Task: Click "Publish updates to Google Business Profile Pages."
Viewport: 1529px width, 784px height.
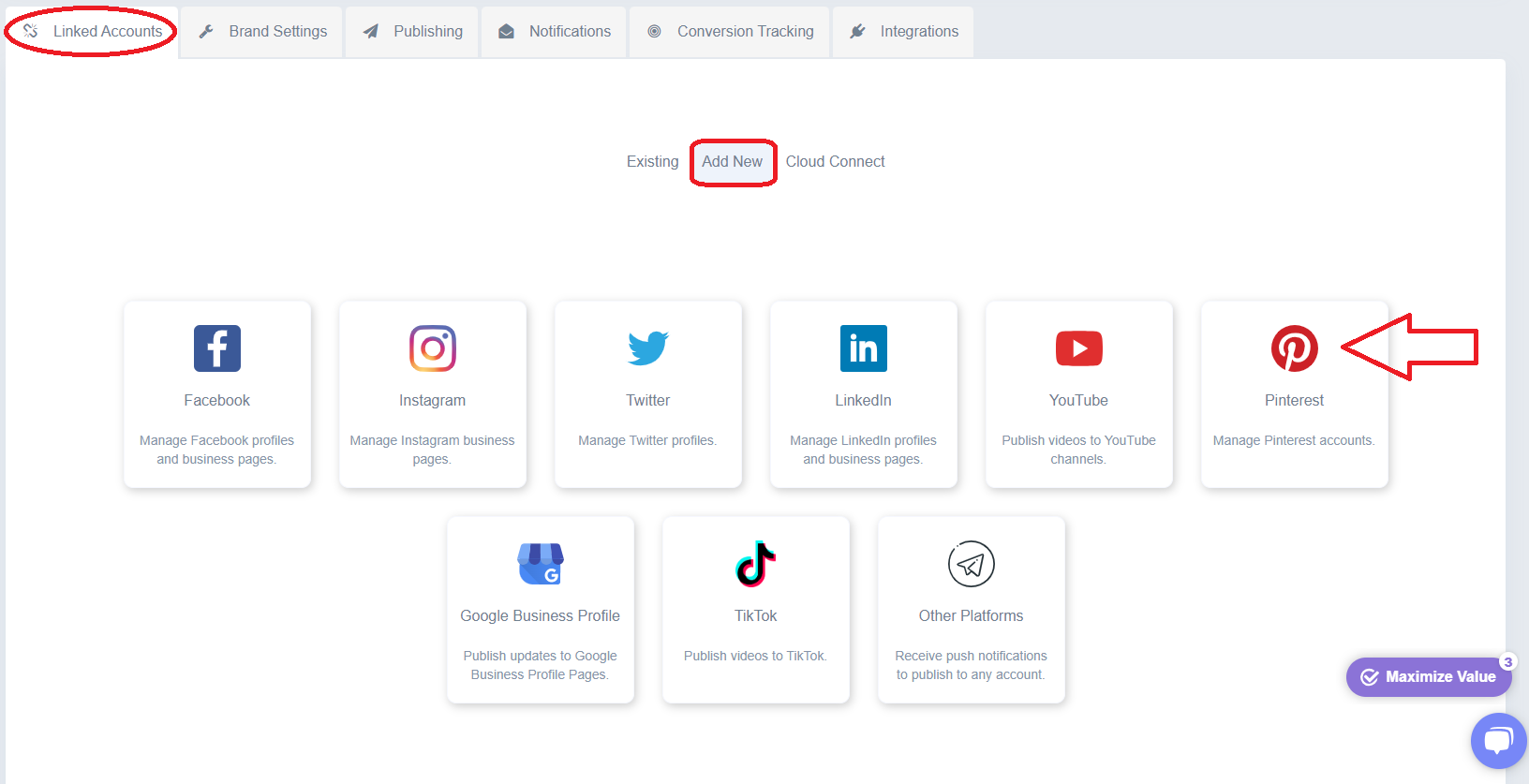Action: [541, 665]
